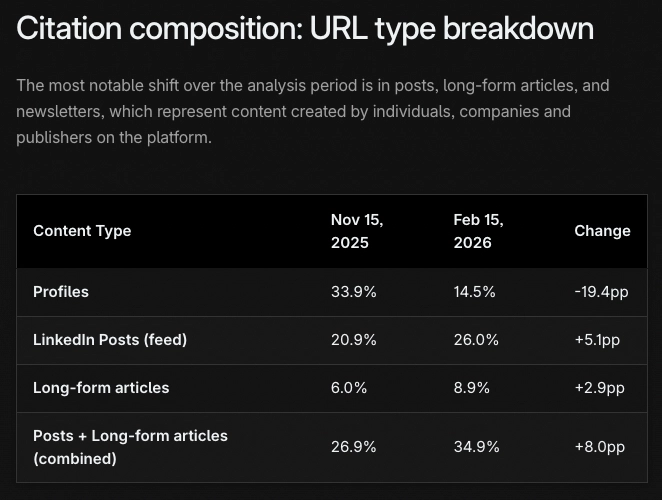Viewport: 662px width, 500px height.
Task: Click the Feb 15, 2026 column header
Action: (478, 231)
